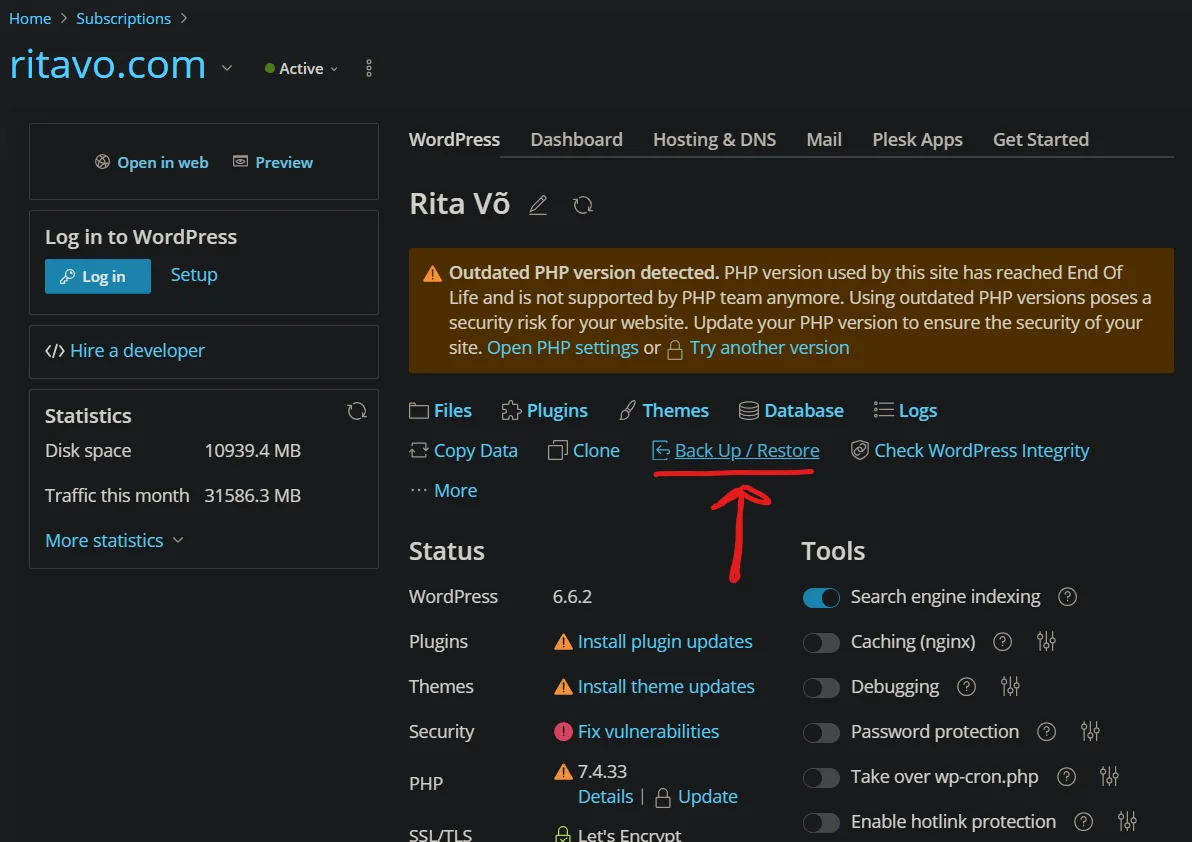Click the Disk space value 10939.4 MB
The width and height of the screenshot is (1192, 842).
click(252, 451)
